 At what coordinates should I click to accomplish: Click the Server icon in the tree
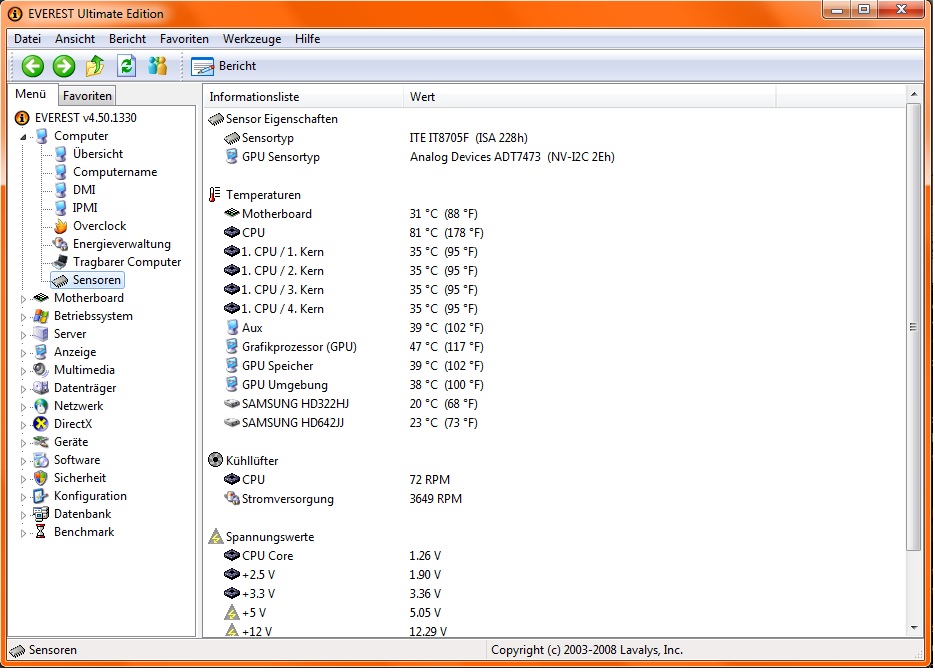point(41,334)
